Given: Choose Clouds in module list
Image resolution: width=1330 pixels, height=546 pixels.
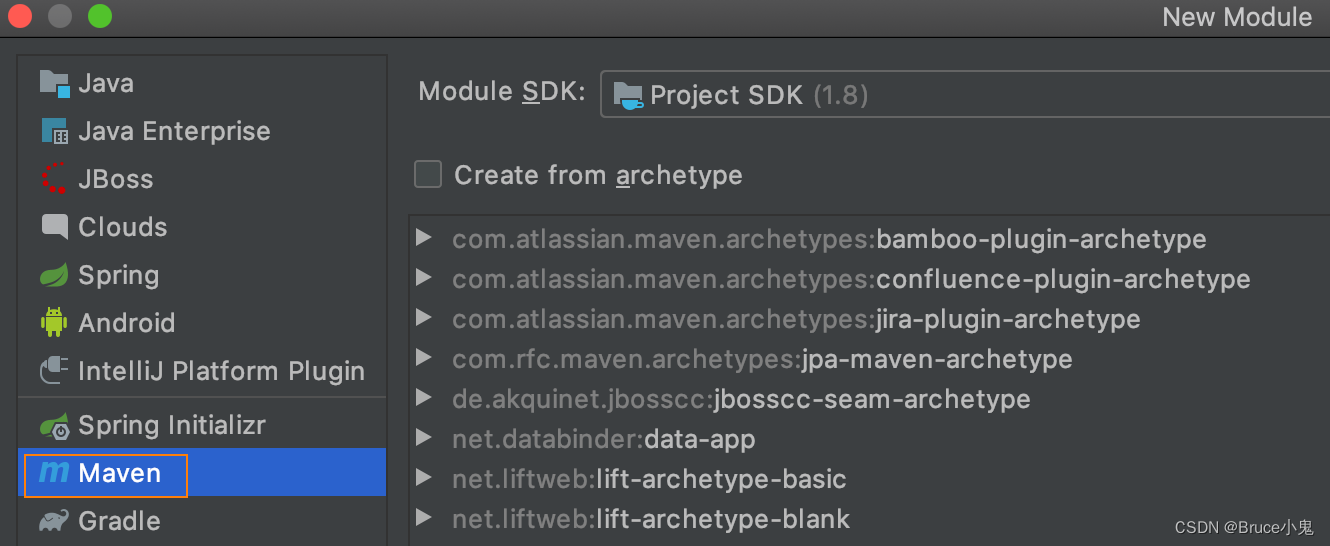Looking at the screenshot, I should coord(202,227).
